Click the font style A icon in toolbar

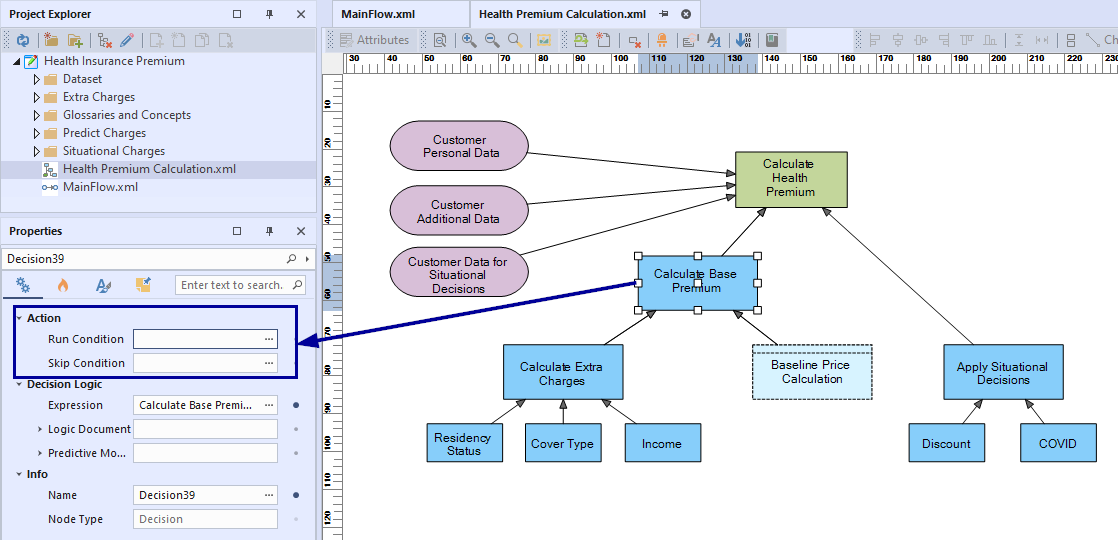pos(714,40)
